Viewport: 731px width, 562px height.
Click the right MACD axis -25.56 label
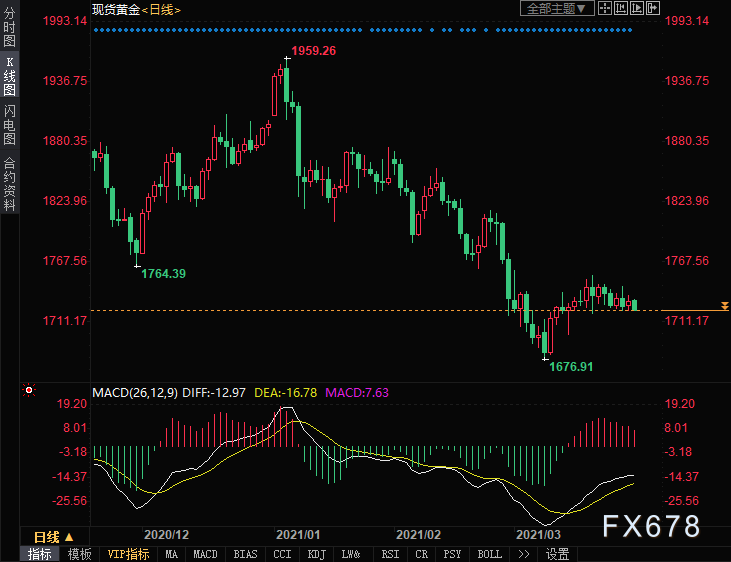coord(682,500)
